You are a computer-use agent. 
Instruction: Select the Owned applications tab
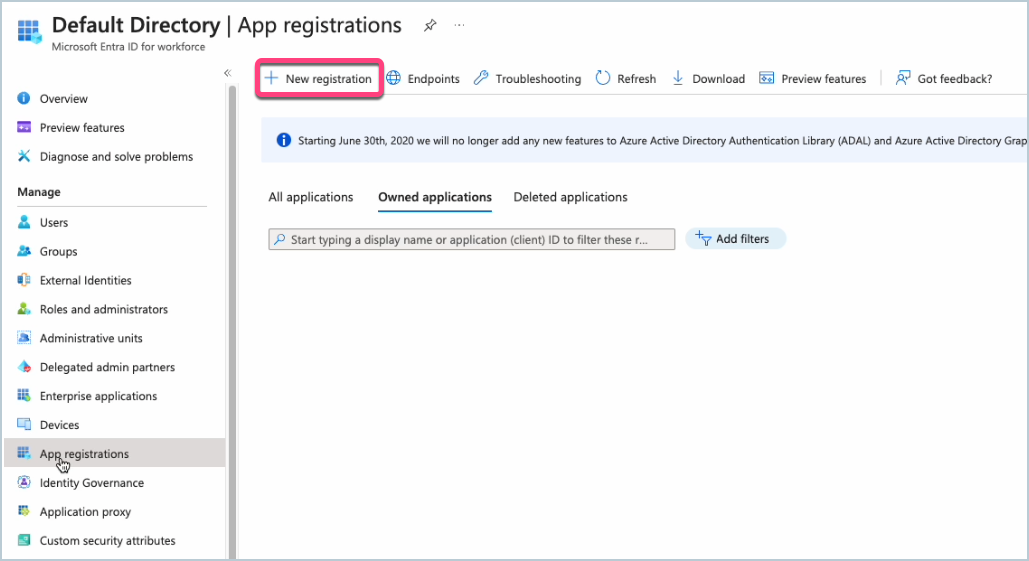tap(435, 197)
